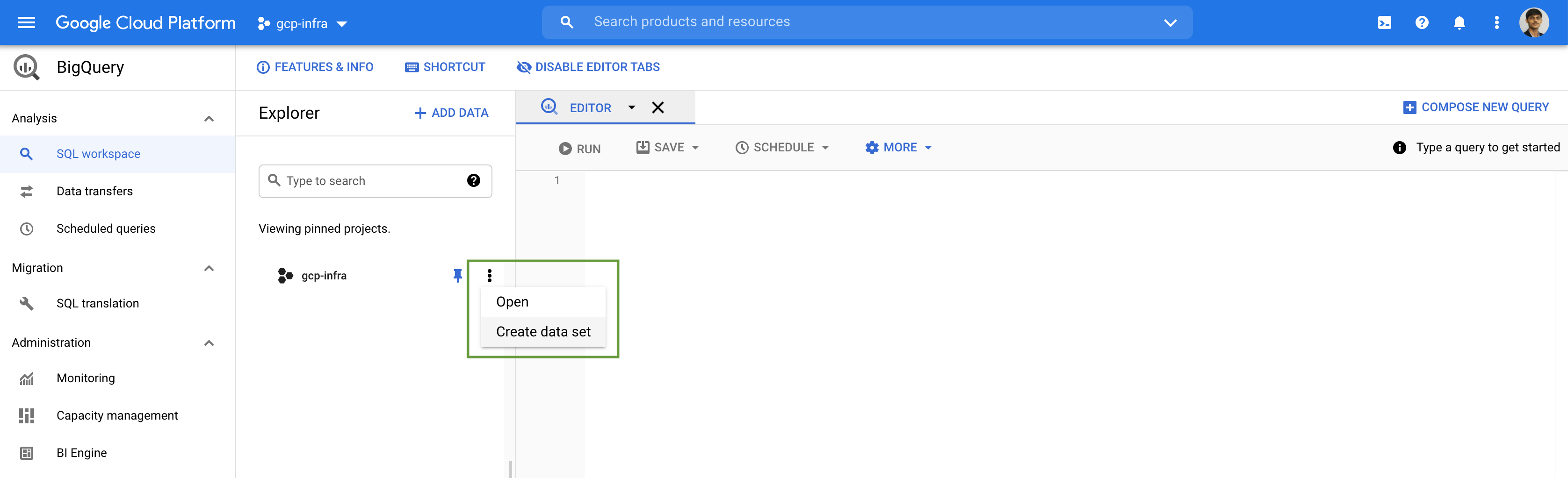Click the search magnifier icon in top bar
Screen dimensions: 1568x478
pyautogui.click(x=566, y=22)
